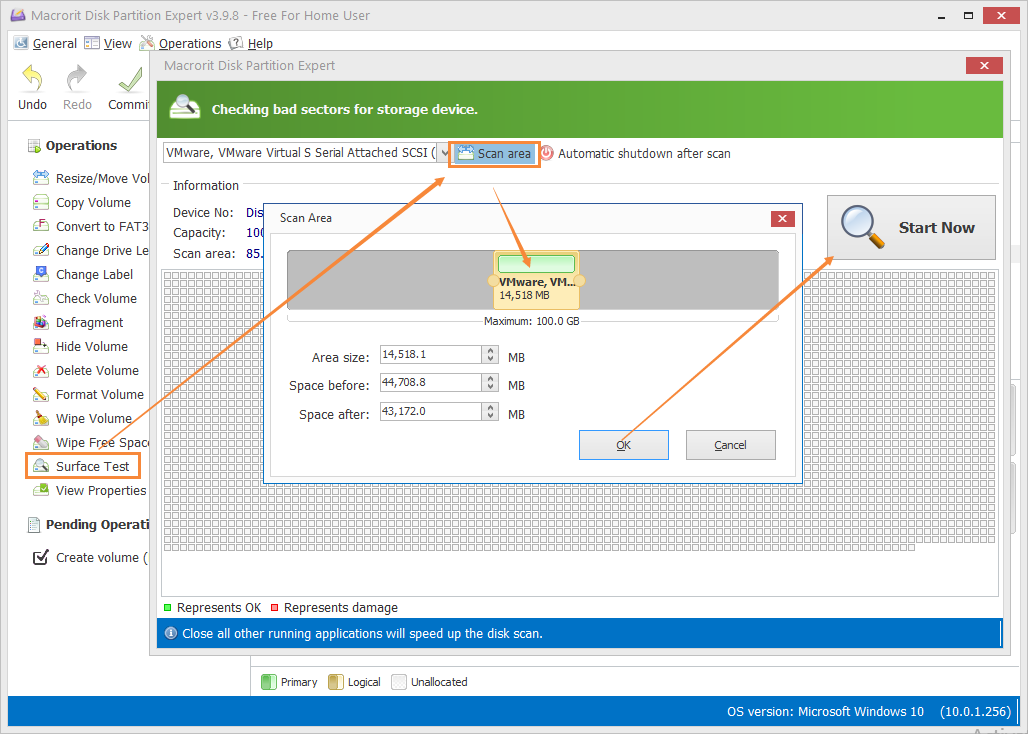Increase the Space after spinner value
Viewport: 1028px width, 734px height.
click(490, 408)
